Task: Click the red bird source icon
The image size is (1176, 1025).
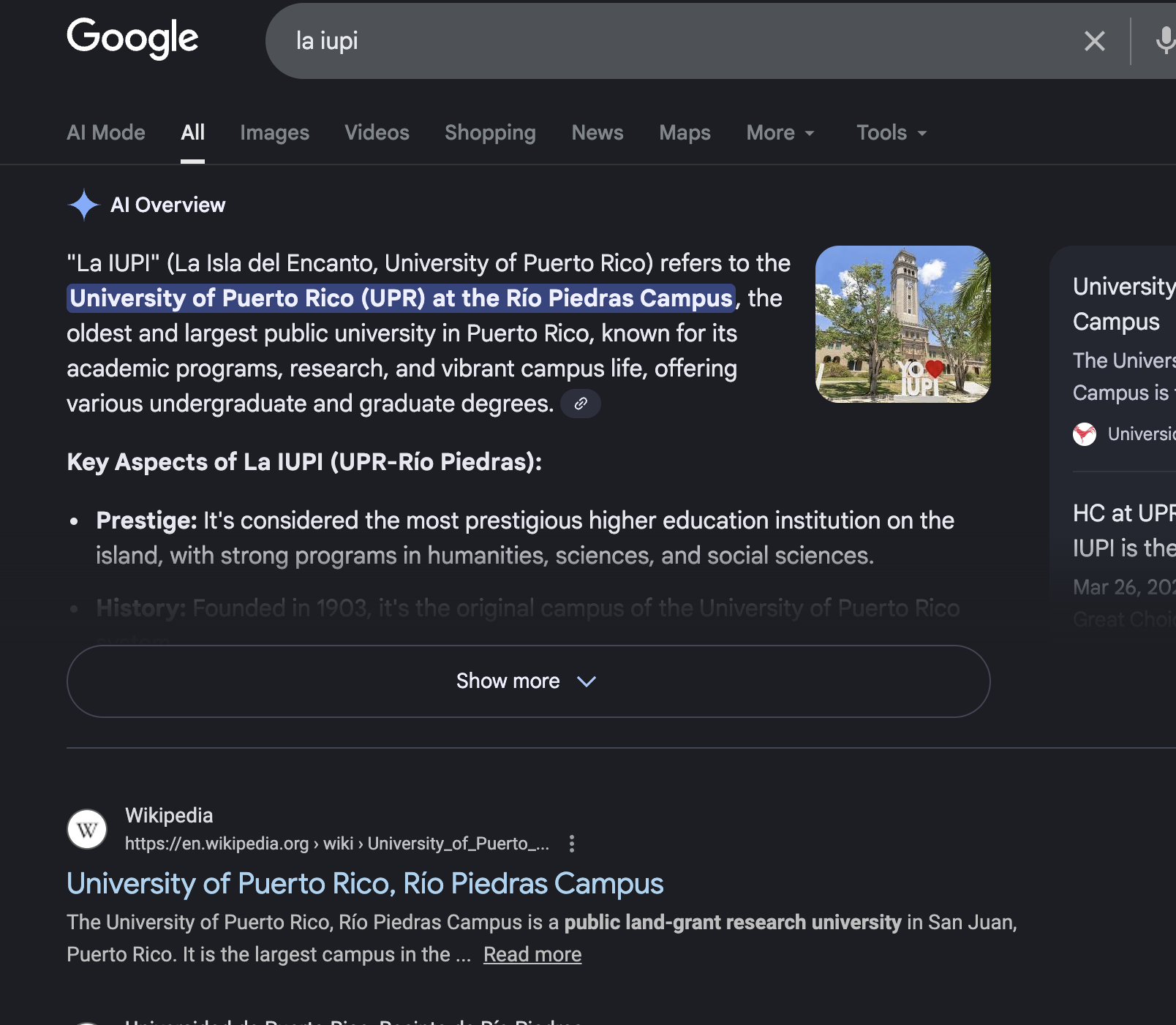Action: [1085, 434]
